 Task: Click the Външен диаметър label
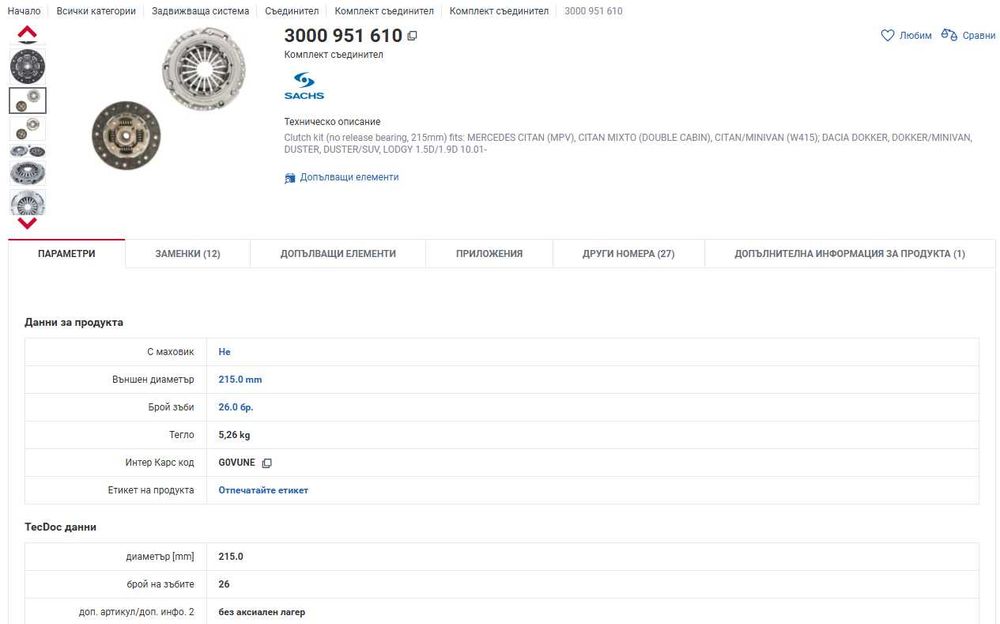[x=153, y=379]
